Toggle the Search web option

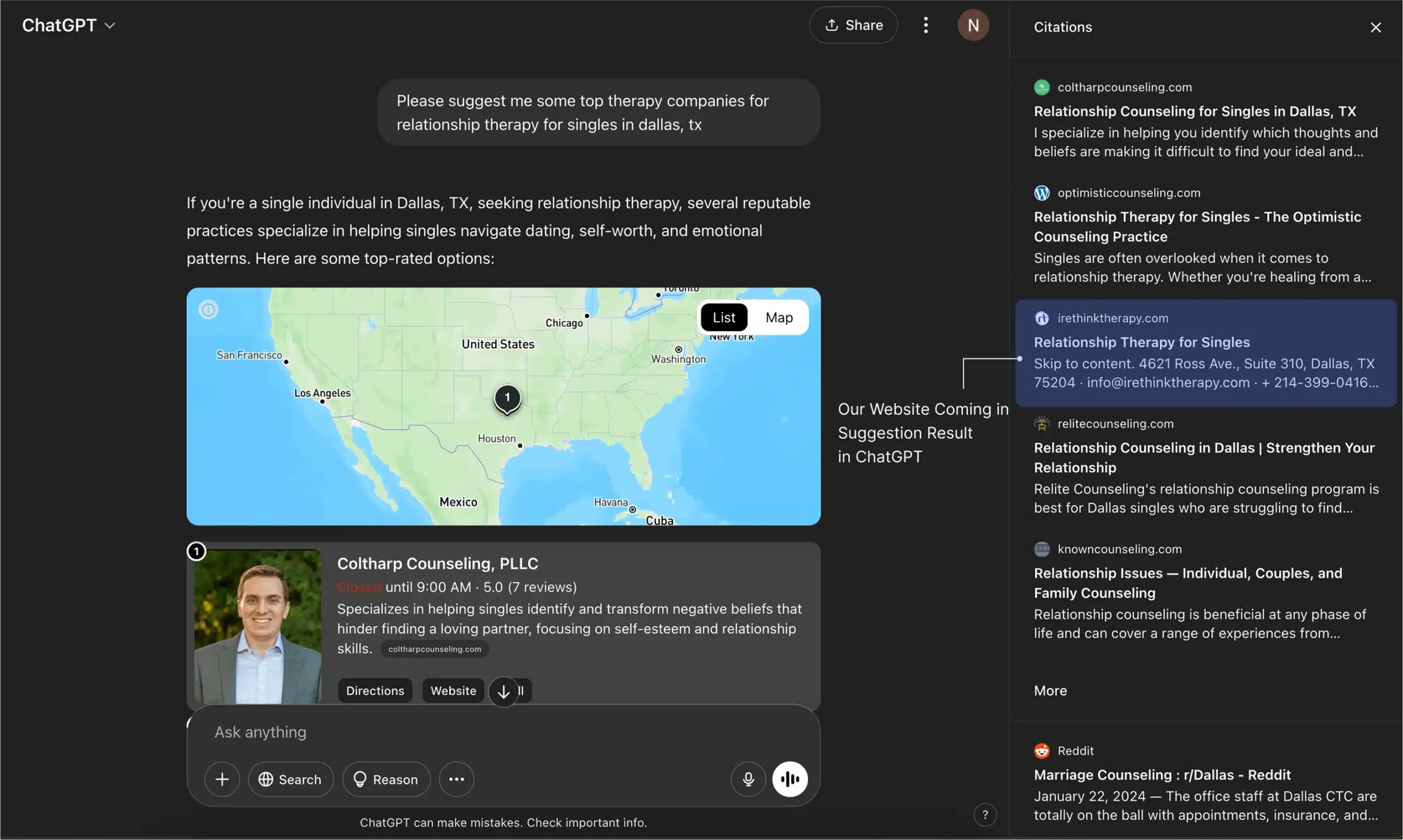291,779
